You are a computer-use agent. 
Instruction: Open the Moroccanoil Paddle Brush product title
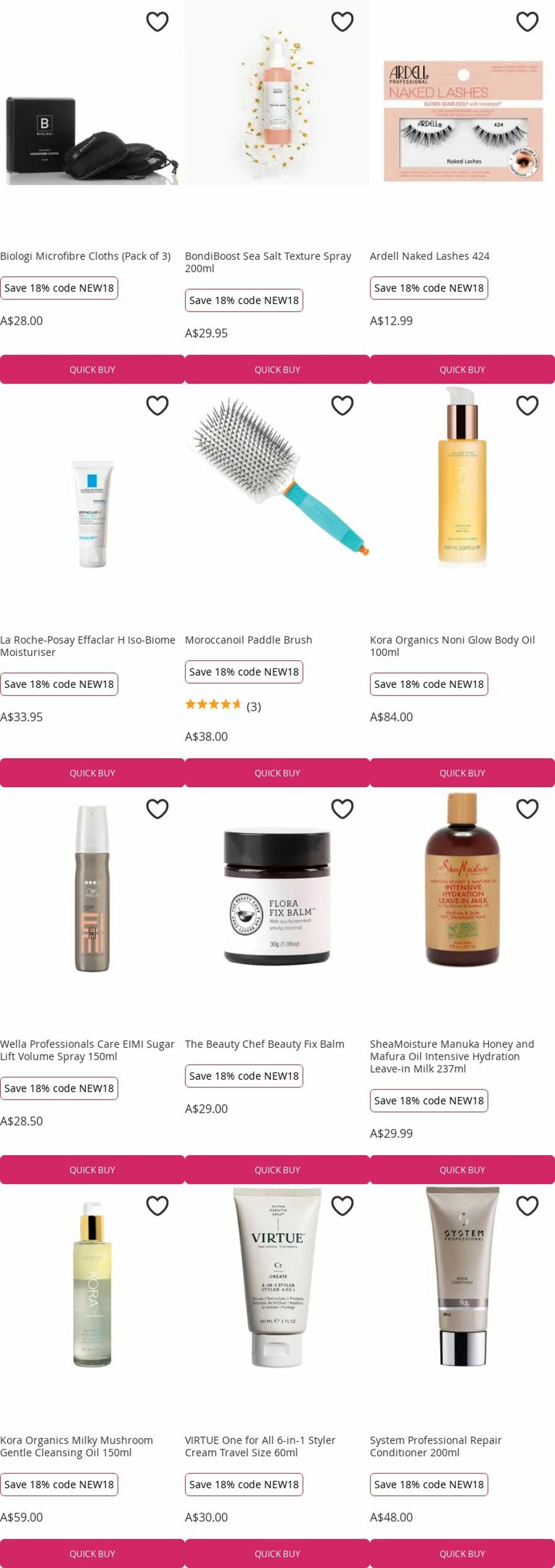(248, 640)
